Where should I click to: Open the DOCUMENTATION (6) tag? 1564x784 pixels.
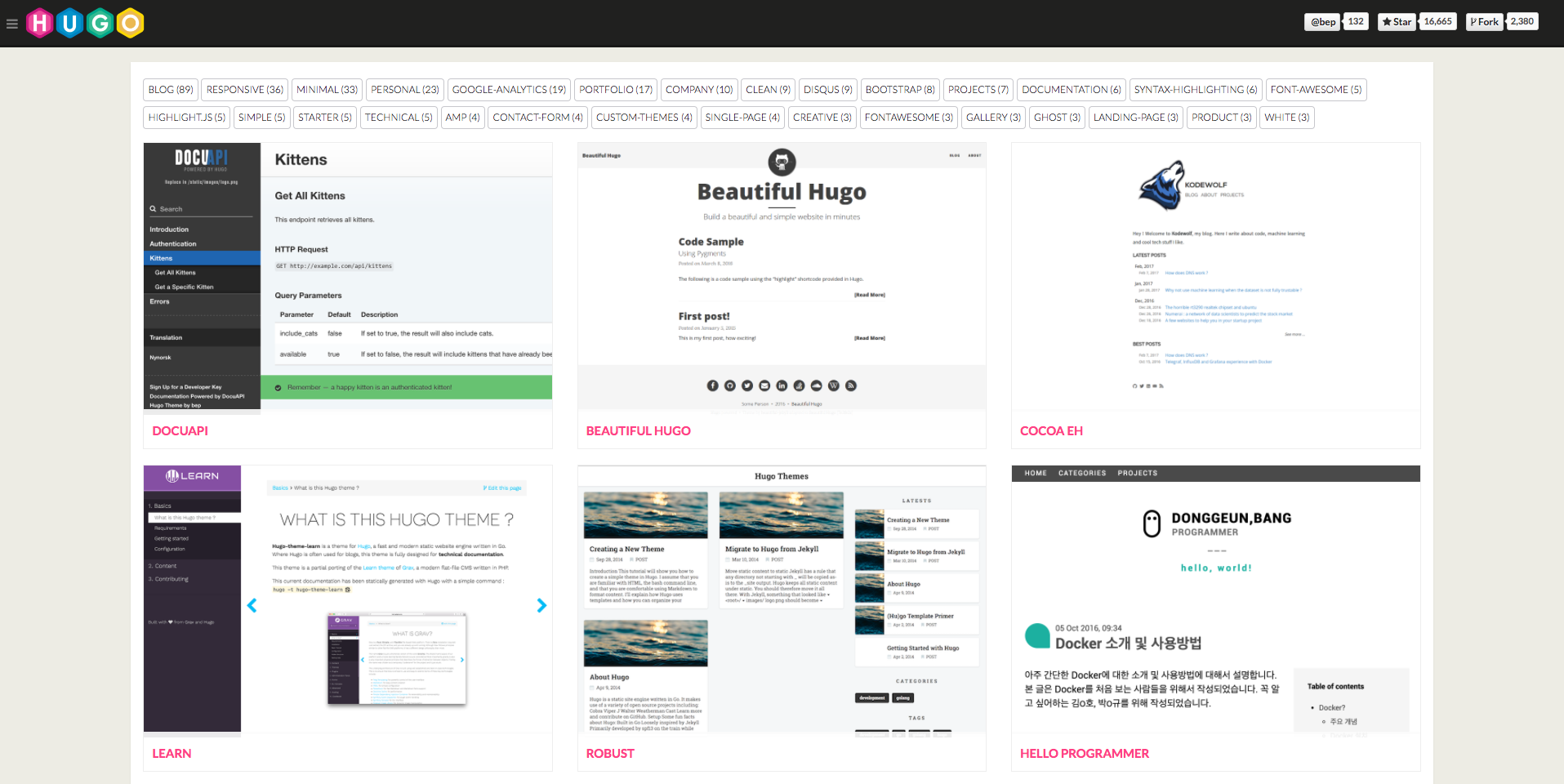[x=1072, y=90]
